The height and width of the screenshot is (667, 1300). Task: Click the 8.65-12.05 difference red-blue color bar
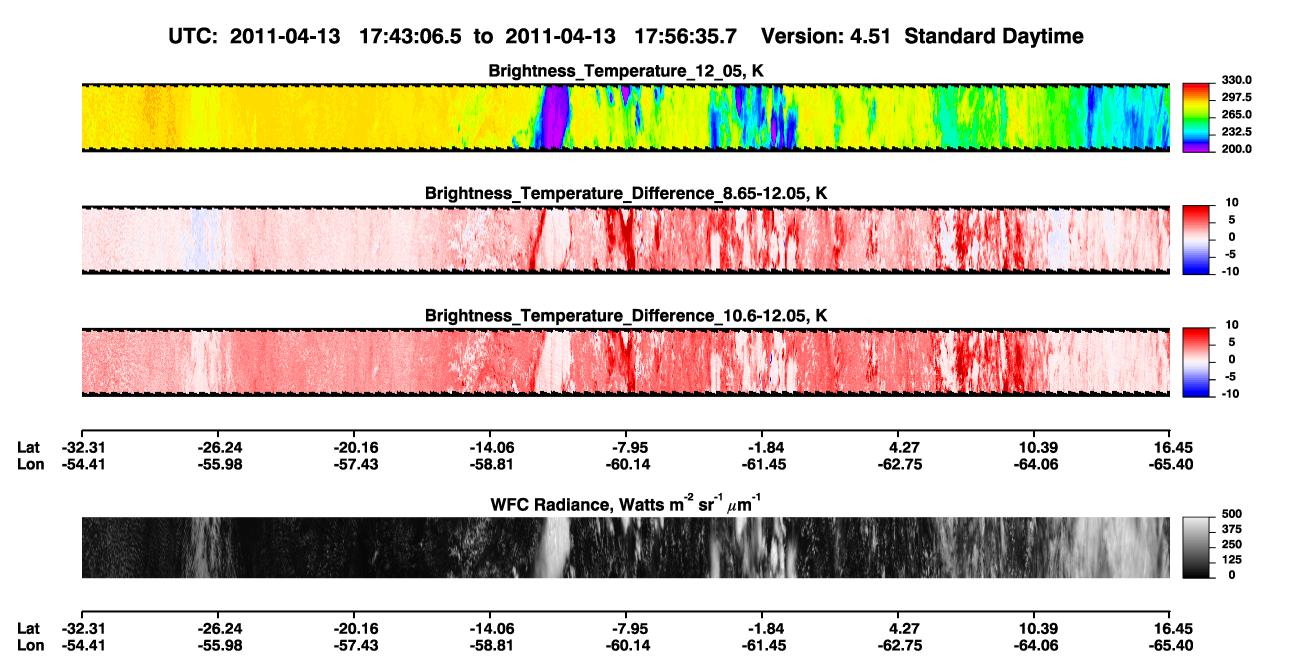coord(1196,240)
